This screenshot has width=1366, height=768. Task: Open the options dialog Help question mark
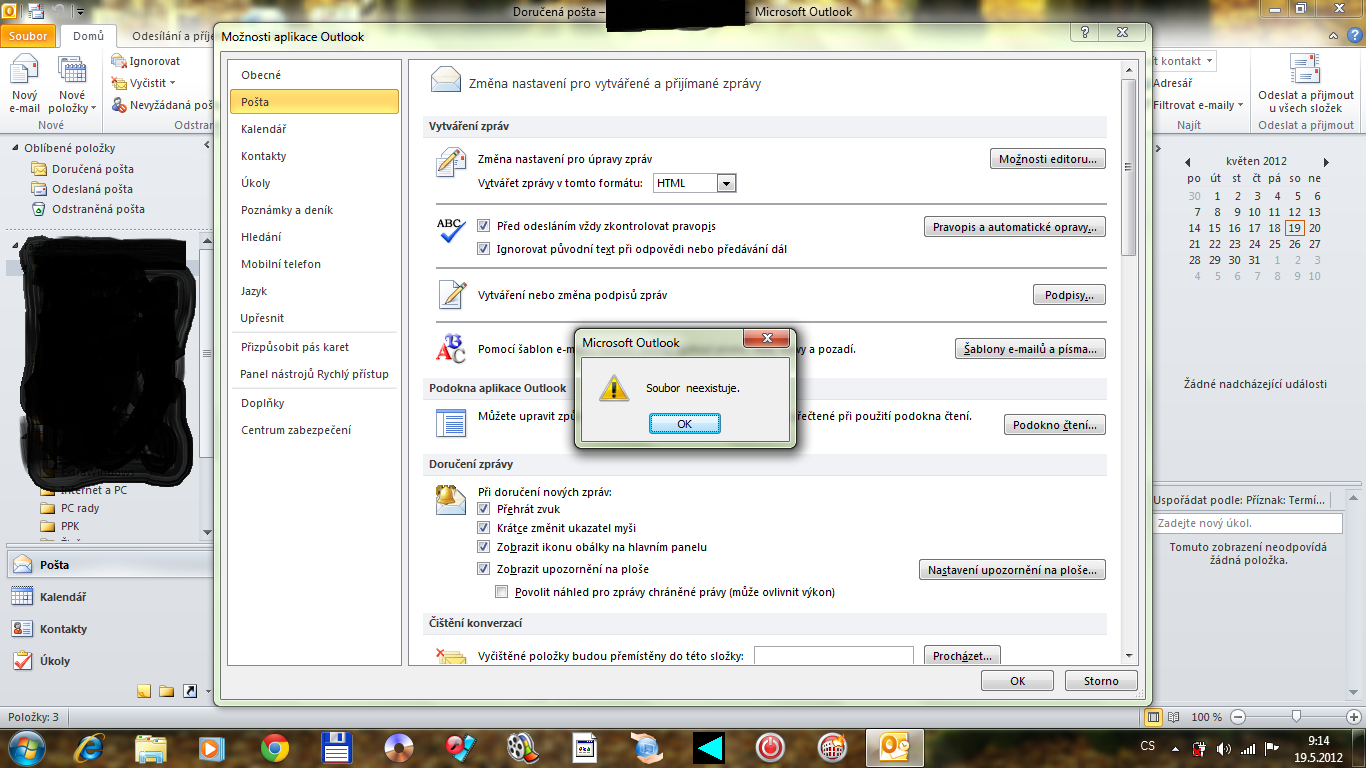[1085, 34]
